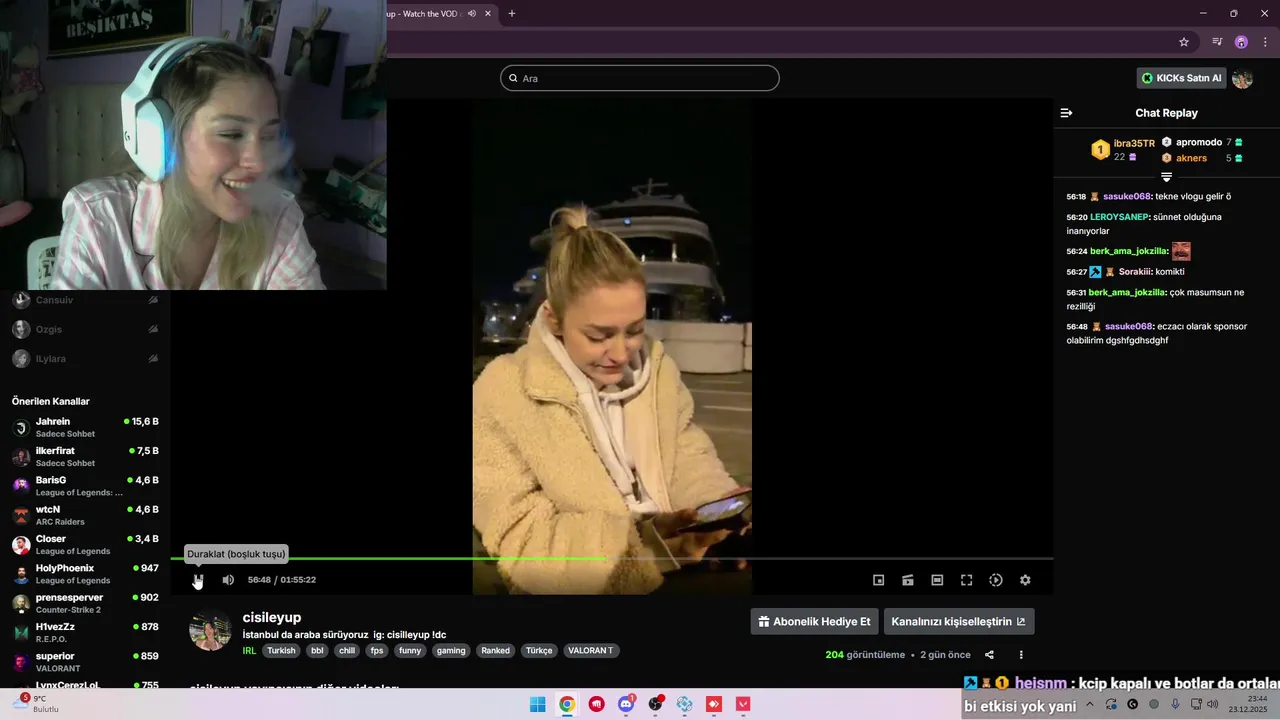Open HolyPhoenix recommended channel

point(85,574)
